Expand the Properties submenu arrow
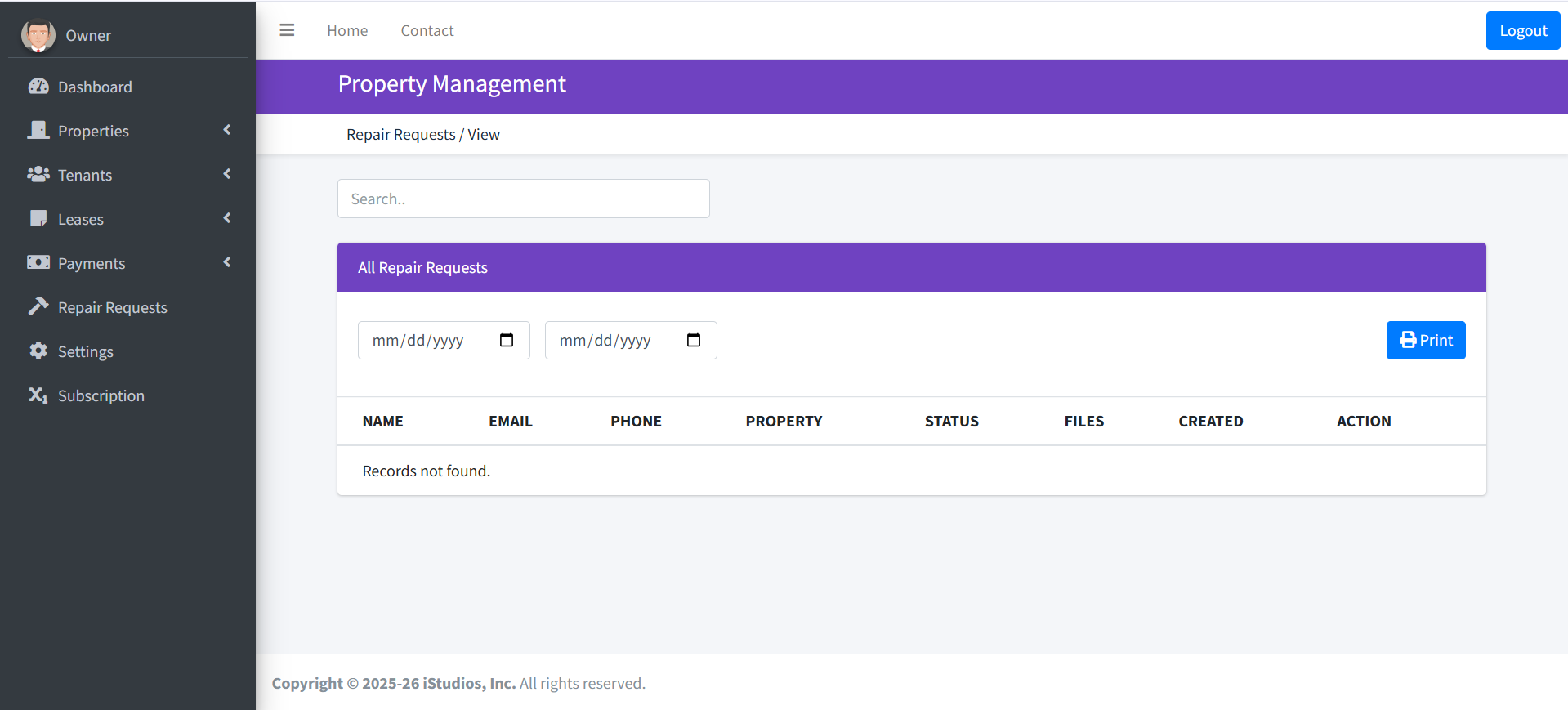1568x710 pixels. click(x=227, y=130)
